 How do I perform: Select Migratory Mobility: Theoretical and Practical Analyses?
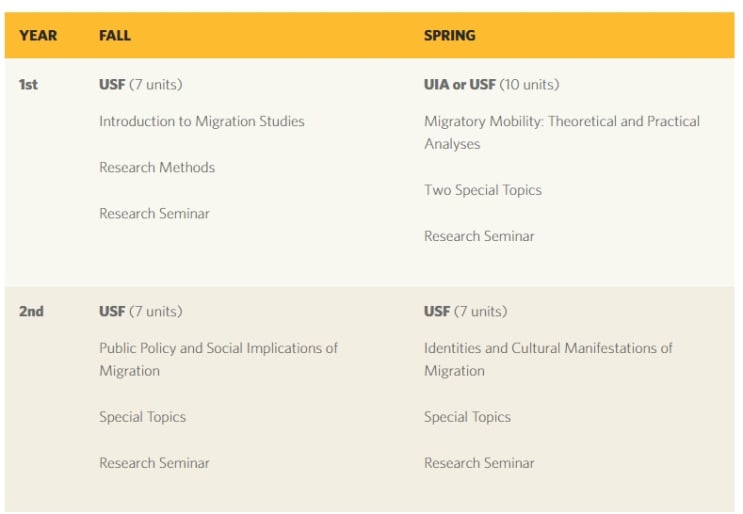click(562, 133)
